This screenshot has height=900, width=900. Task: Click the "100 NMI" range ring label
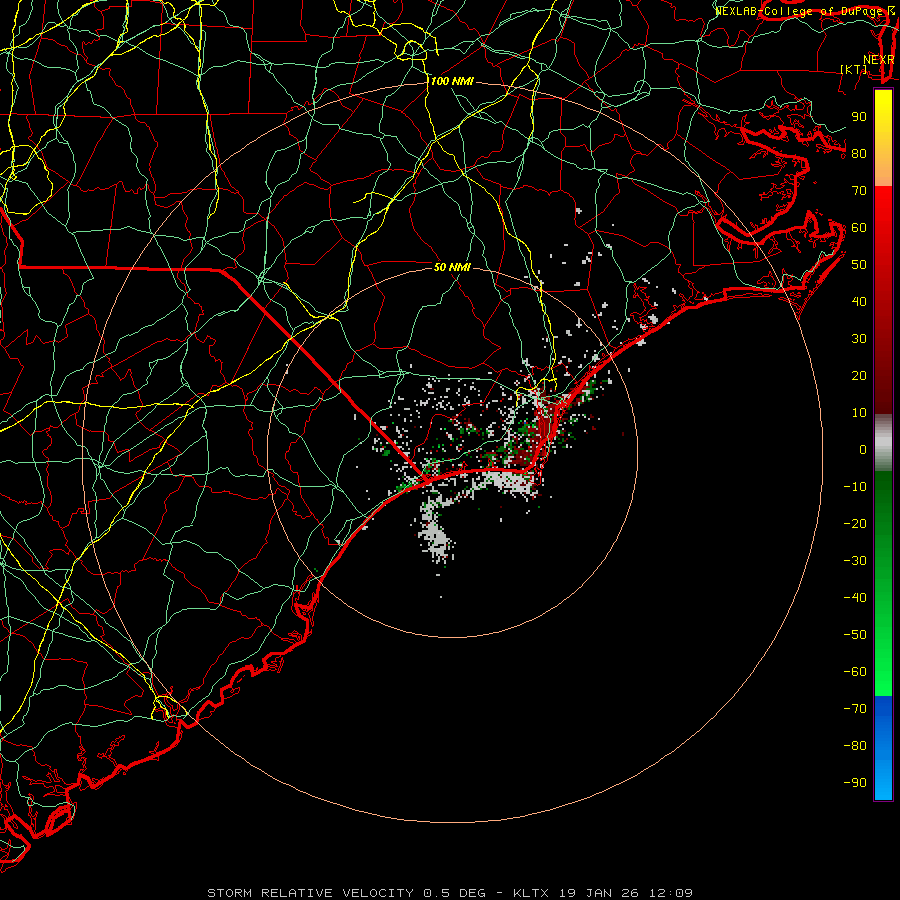452,81
